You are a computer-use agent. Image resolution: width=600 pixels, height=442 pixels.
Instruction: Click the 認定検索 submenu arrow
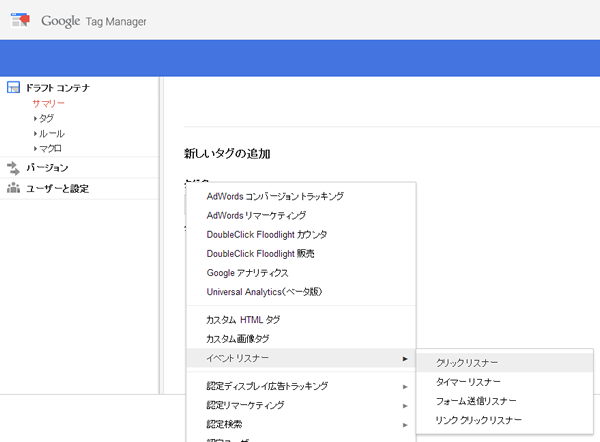click(405, 425)
